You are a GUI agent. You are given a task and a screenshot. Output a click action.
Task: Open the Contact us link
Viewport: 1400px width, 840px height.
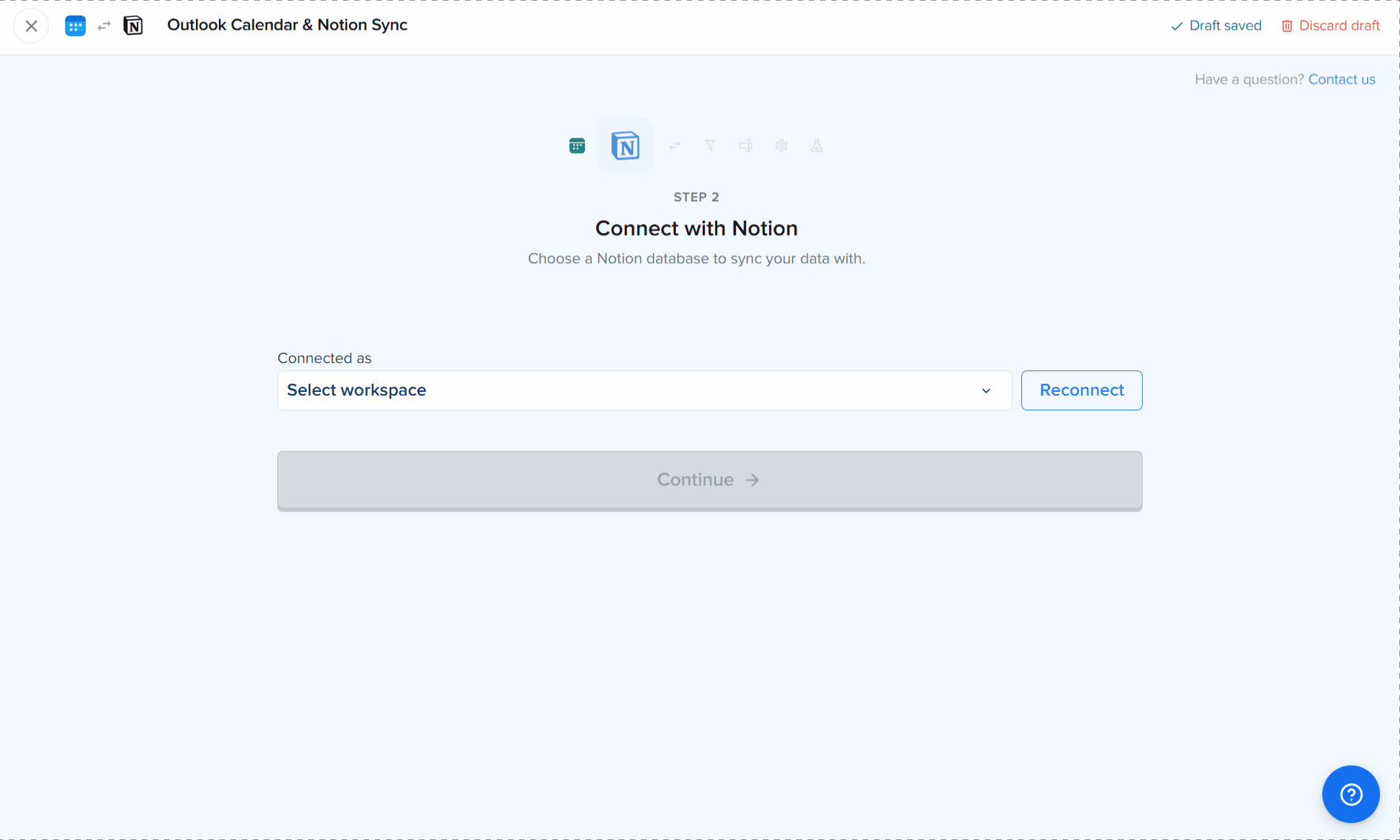(x=1342, y=79)
